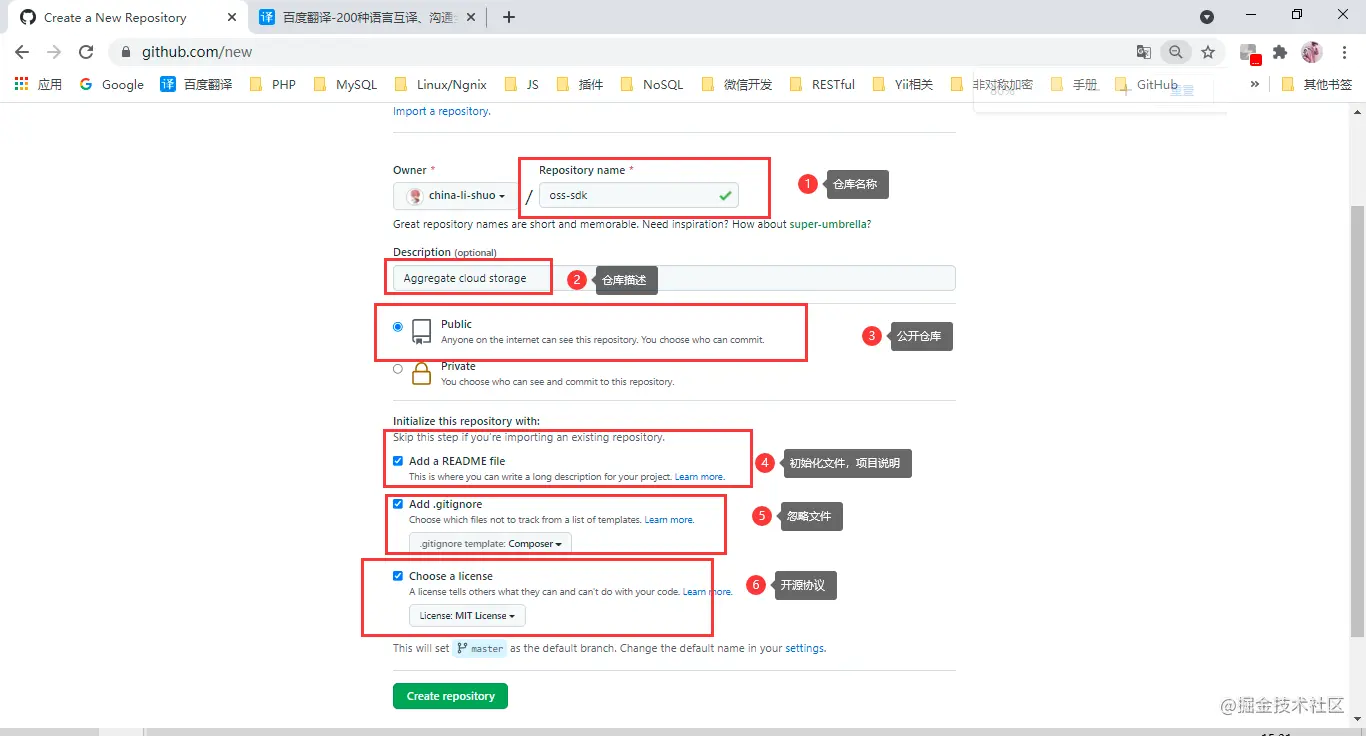The image size is (1366, 736).
Task: Bookmark this page with the star icon
Action: point(1208,52)
